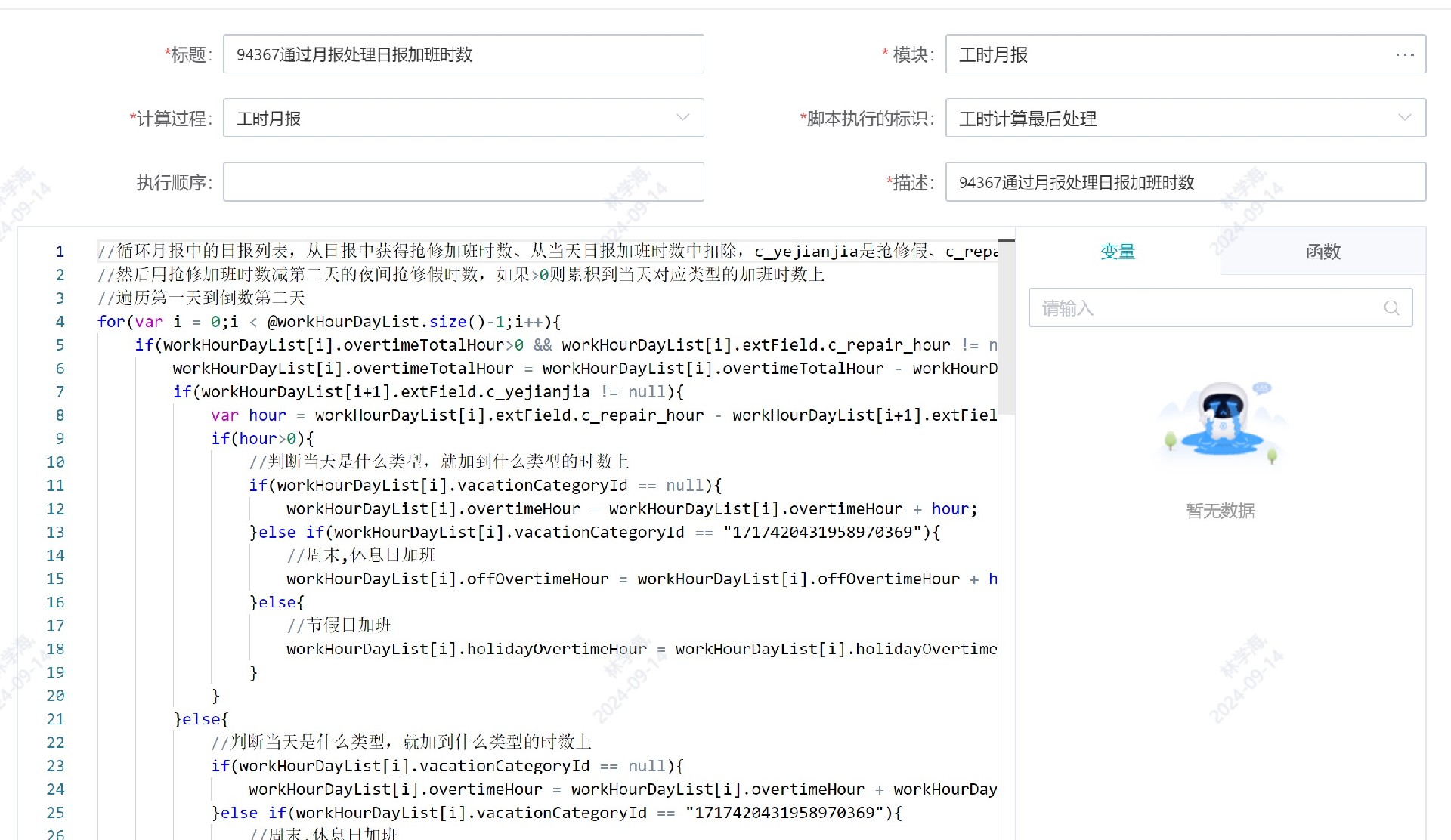The image size is (1451, 840).
Task: Click the ellipsis icon next to 模块 field
Action: [1404, 54]
